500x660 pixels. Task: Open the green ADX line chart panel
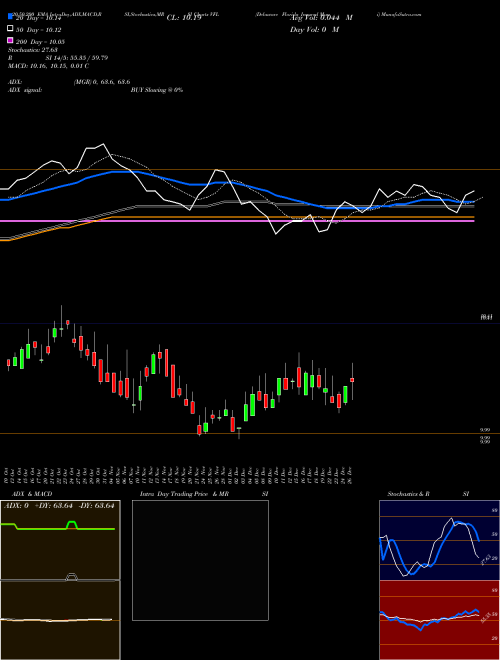coord(60,540)
